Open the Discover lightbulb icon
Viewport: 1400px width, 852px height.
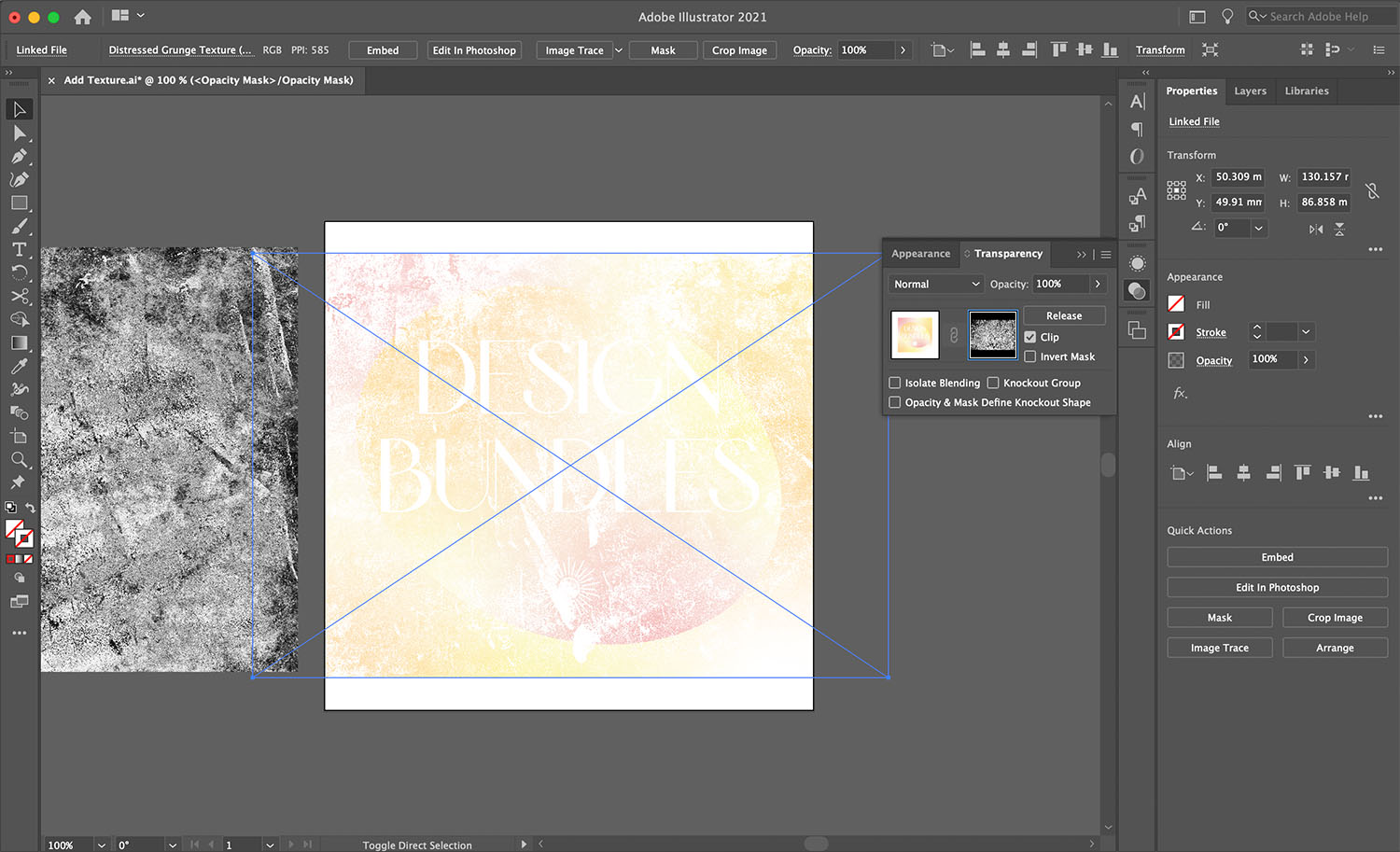click(x=1227, y=17)
